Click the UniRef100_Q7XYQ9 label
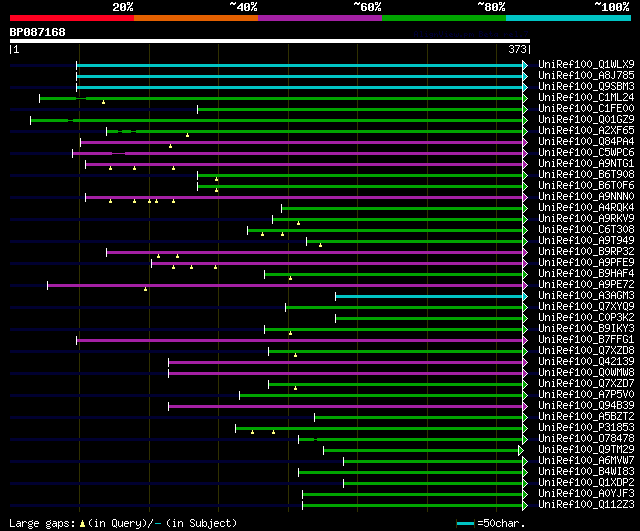640x531 pixels. point(586,307)
